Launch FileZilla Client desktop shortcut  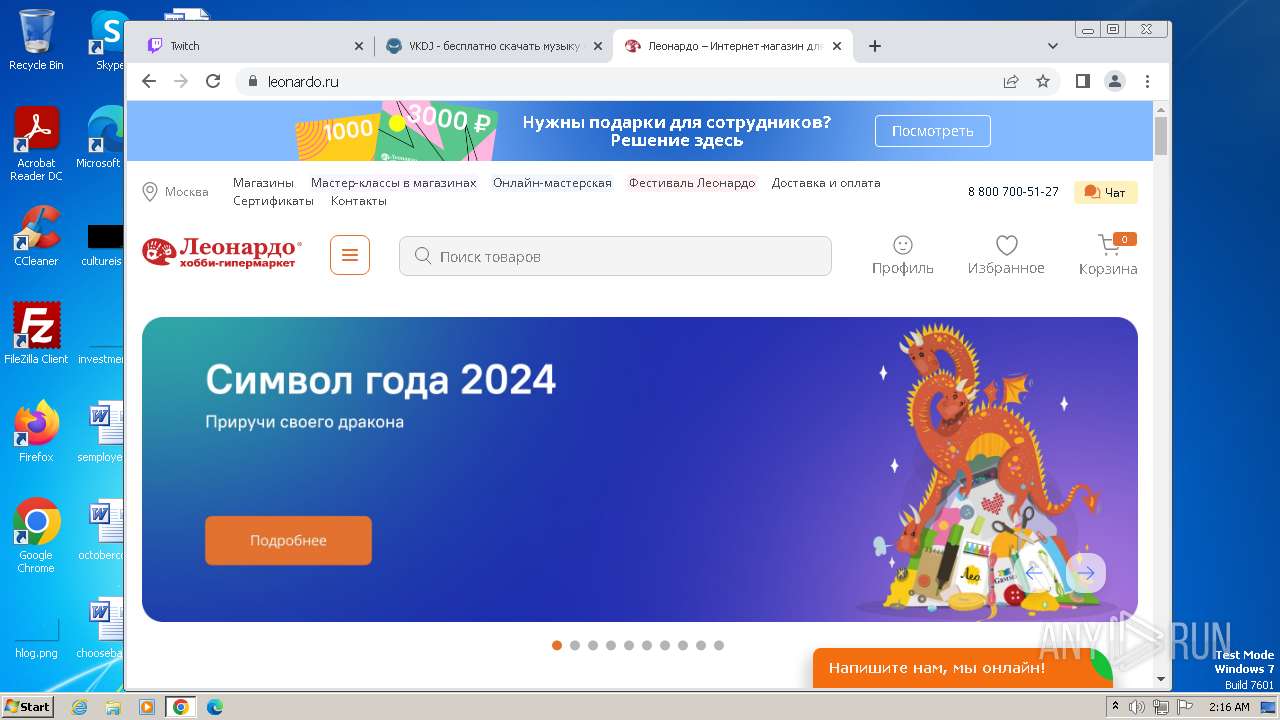[36, 334]
